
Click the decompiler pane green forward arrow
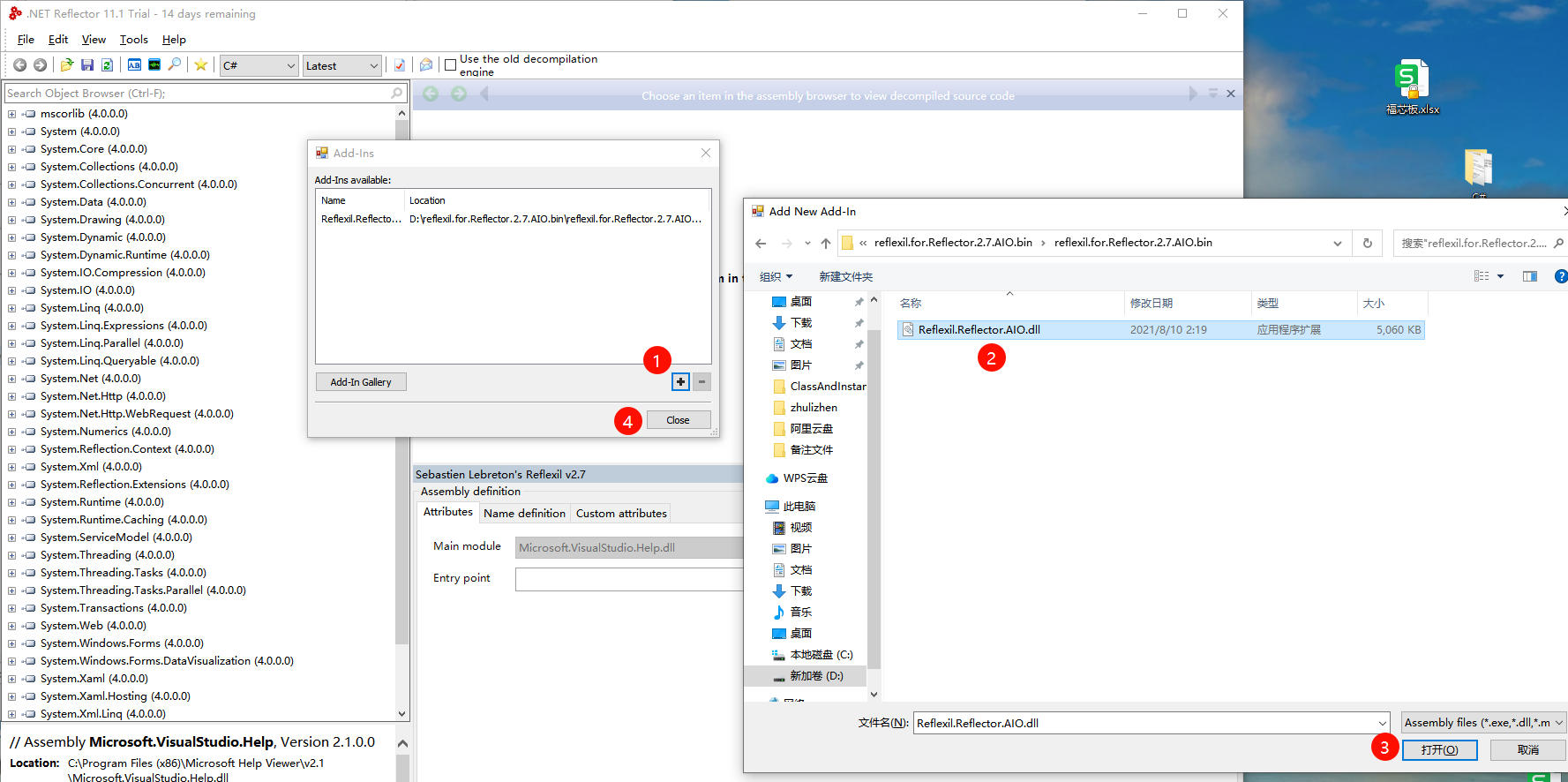(459, 94)
